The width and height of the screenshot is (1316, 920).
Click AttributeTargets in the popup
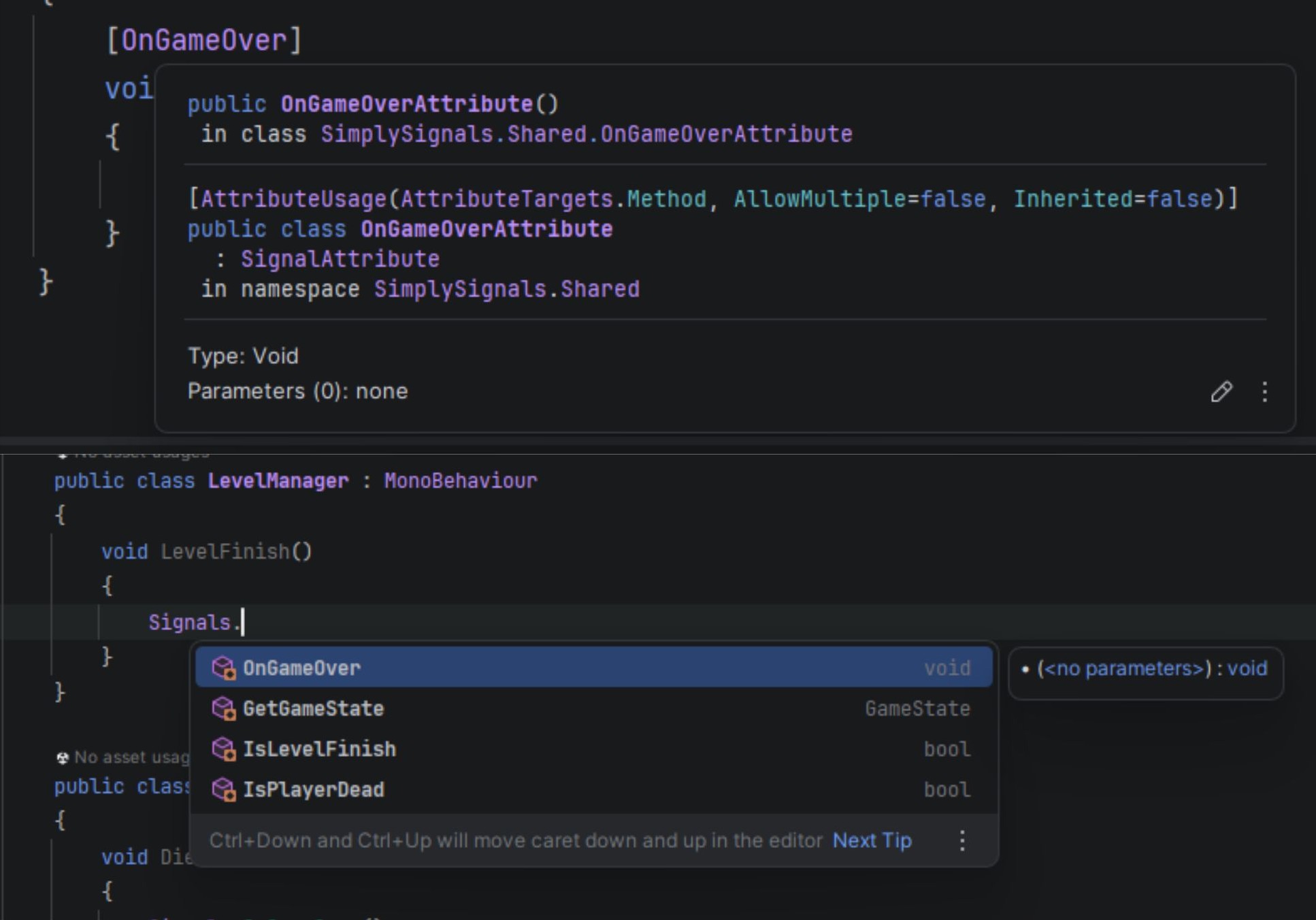pos(507,199)
